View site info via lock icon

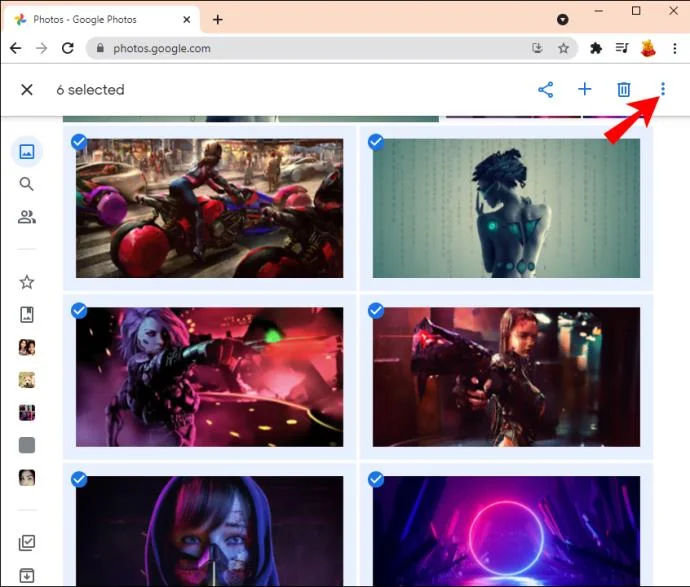point(100,48)
